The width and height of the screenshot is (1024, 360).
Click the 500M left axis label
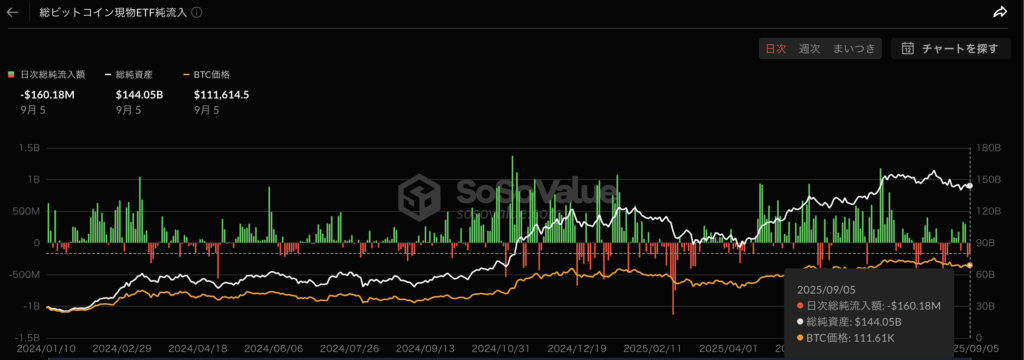[26, 211]
